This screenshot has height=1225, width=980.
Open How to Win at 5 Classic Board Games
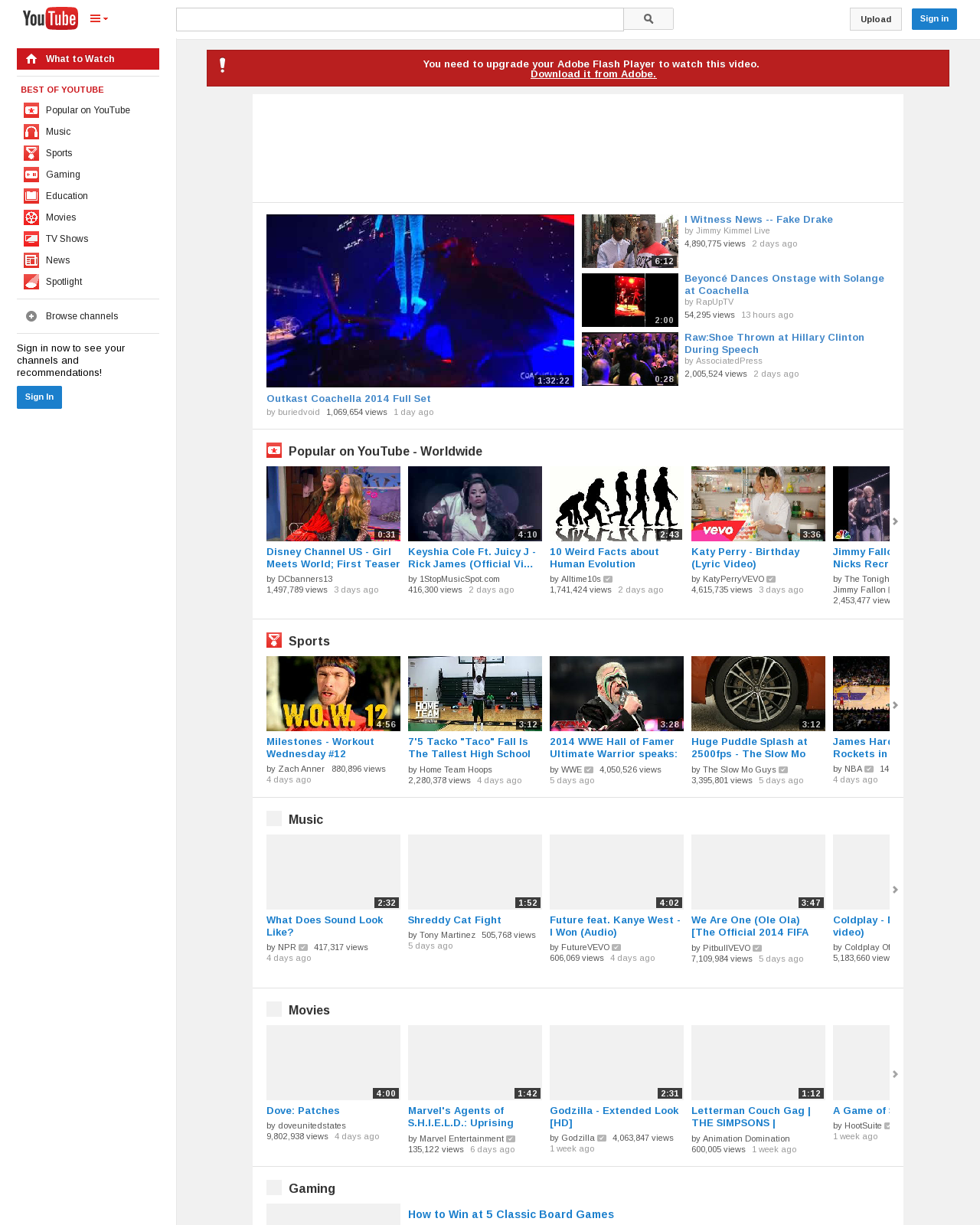(511, 1214)
